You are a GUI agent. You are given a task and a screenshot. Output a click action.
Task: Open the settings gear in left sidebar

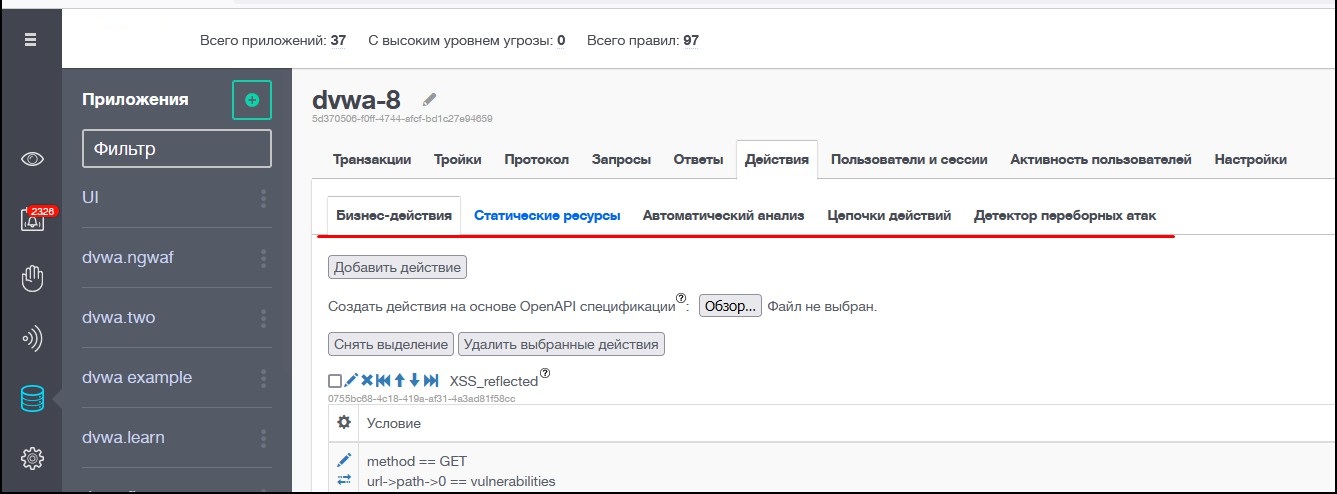32,458
